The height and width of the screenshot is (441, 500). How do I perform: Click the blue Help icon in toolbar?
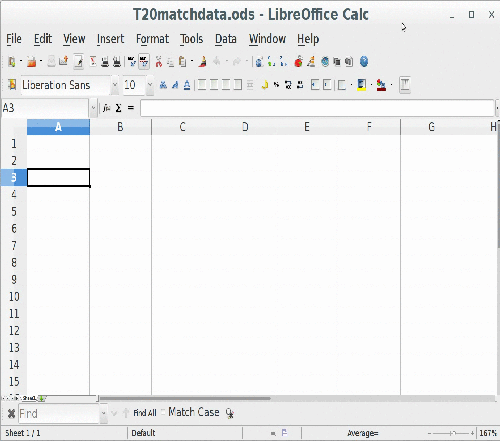tap(364, 62)
